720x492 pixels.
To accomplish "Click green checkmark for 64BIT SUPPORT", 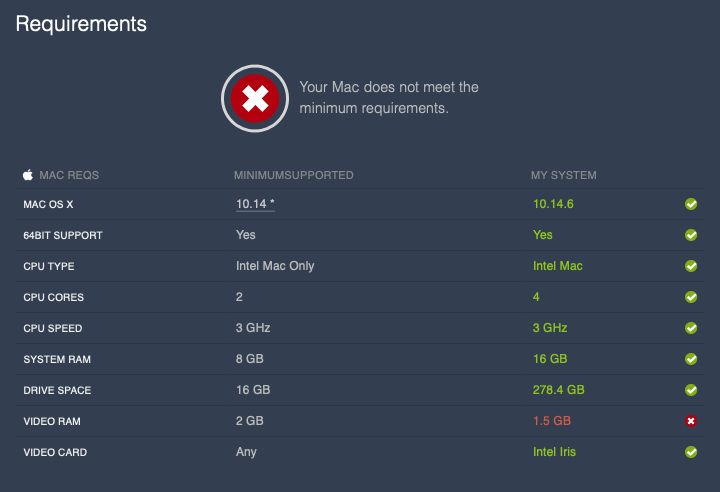I will 690,235.
